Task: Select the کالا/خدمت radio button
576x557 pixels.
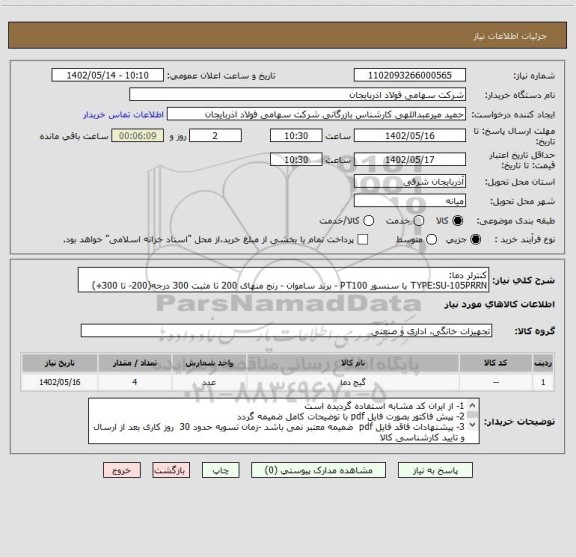Action: pos(368,221)
